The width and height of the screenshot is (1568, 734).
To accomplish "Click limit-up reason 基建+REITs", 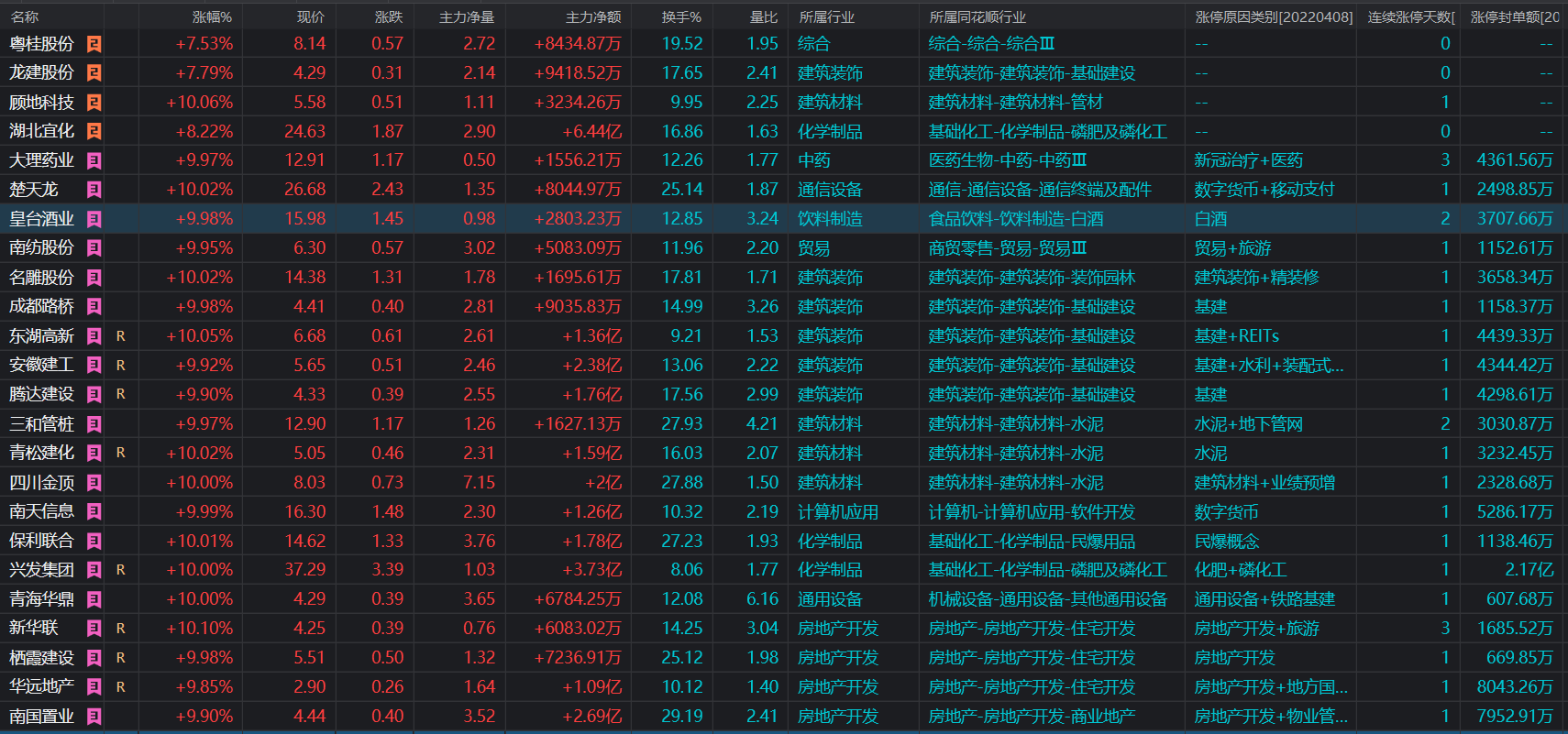I will pos(1237,336).
